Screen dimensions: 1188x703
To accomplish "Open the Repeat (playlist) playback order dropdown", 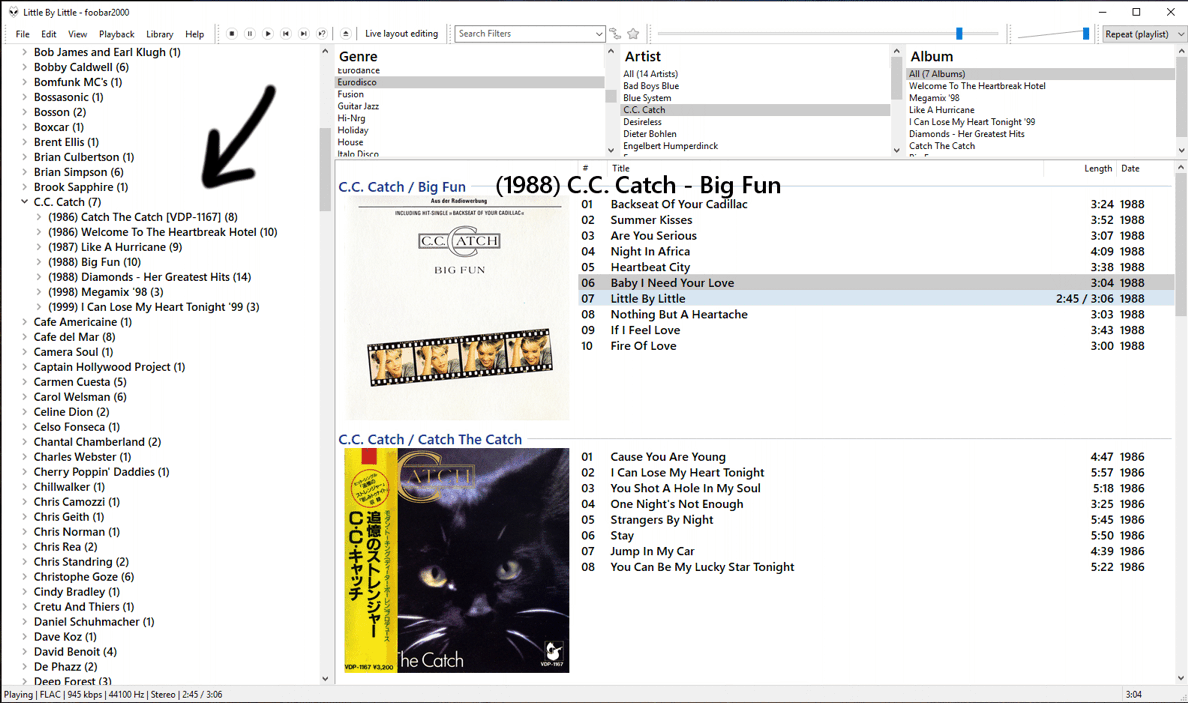I will click(1144, 33).
